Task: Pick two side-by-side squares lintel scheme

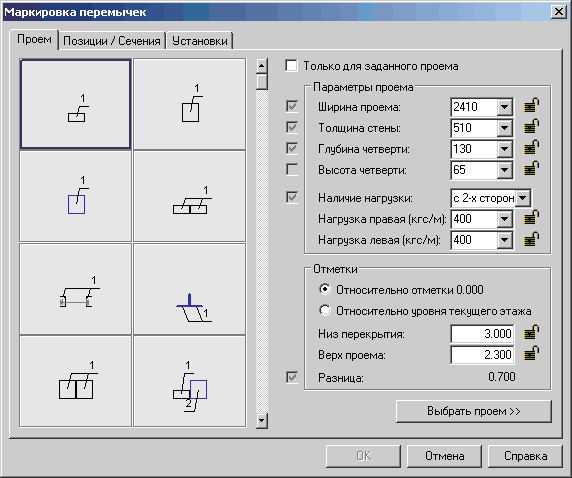Action: tap(76, 381)
